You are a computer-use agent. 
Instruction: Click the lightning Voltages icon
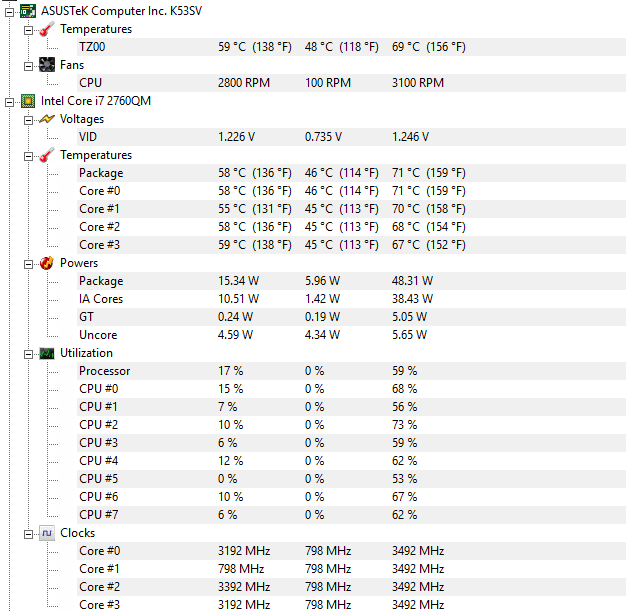point(47,119)
